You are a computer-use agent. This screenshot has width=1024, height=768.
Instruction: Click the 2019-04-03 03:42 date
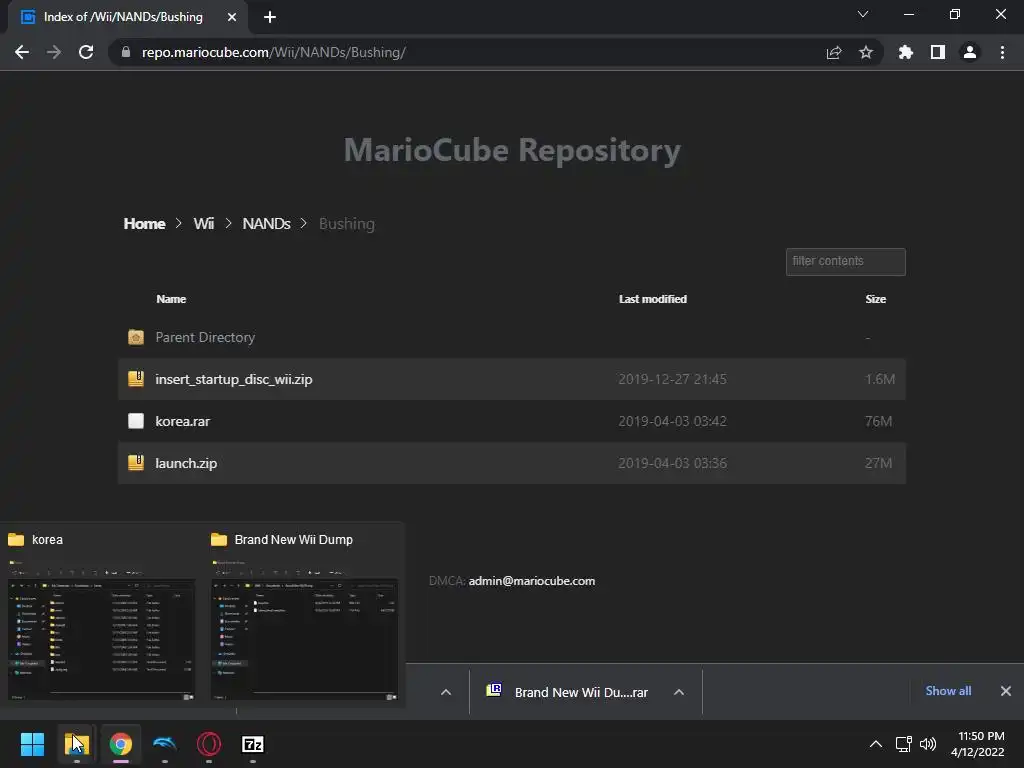coord(673,421)
